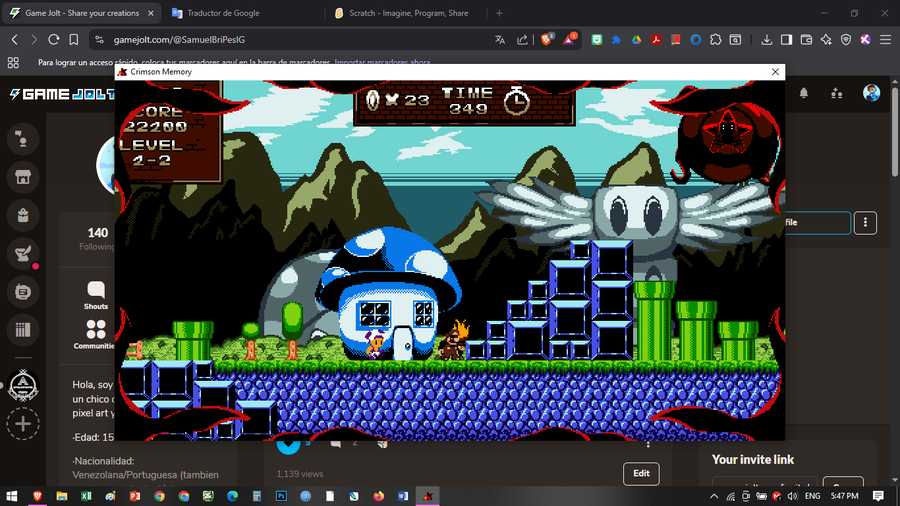Close the Game Jolt browser tab
900x506 pixels.
point(150,13)
